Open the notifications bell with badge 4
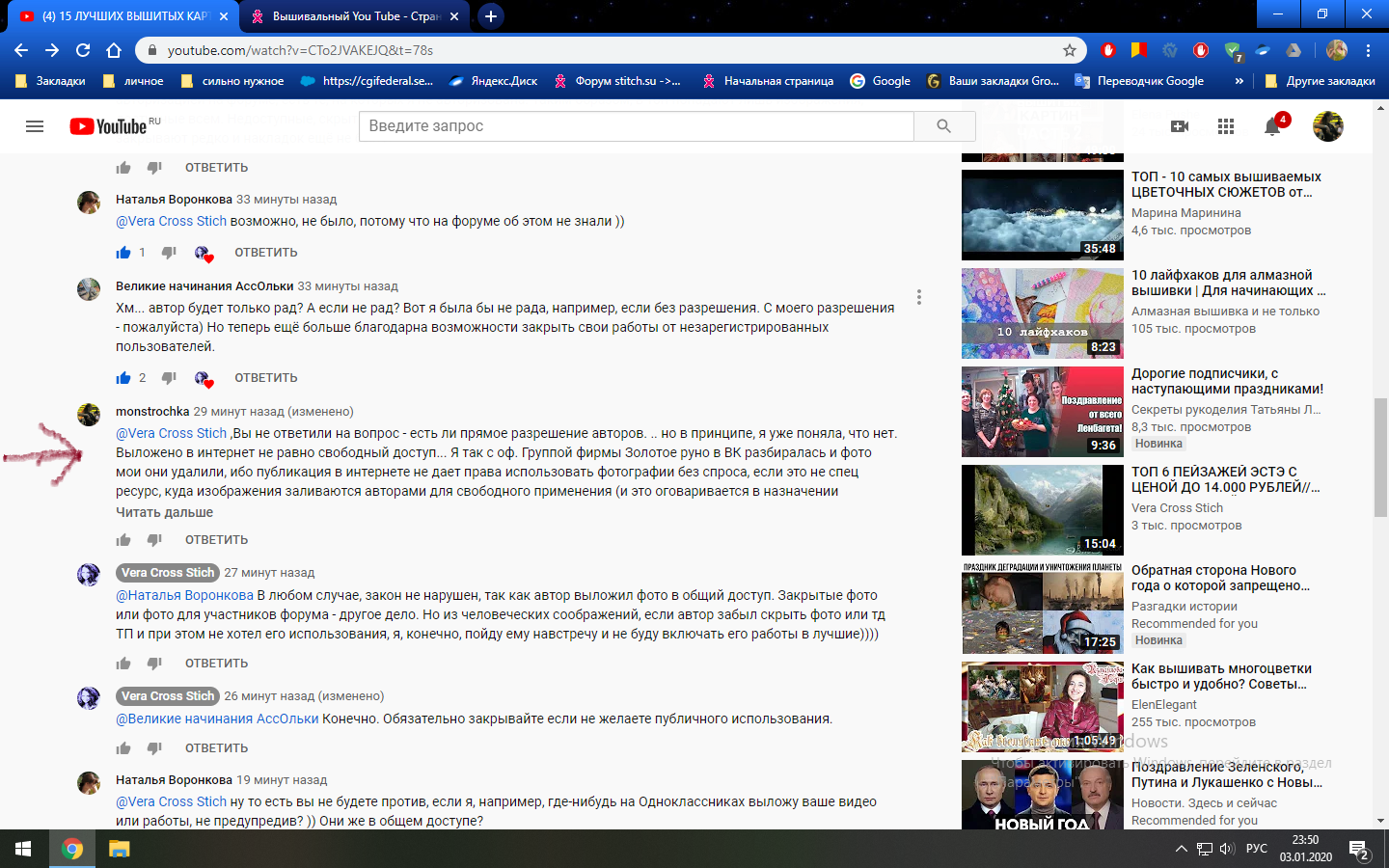The height and width of the screenshot is (868, 1389). click(1272, 126)
